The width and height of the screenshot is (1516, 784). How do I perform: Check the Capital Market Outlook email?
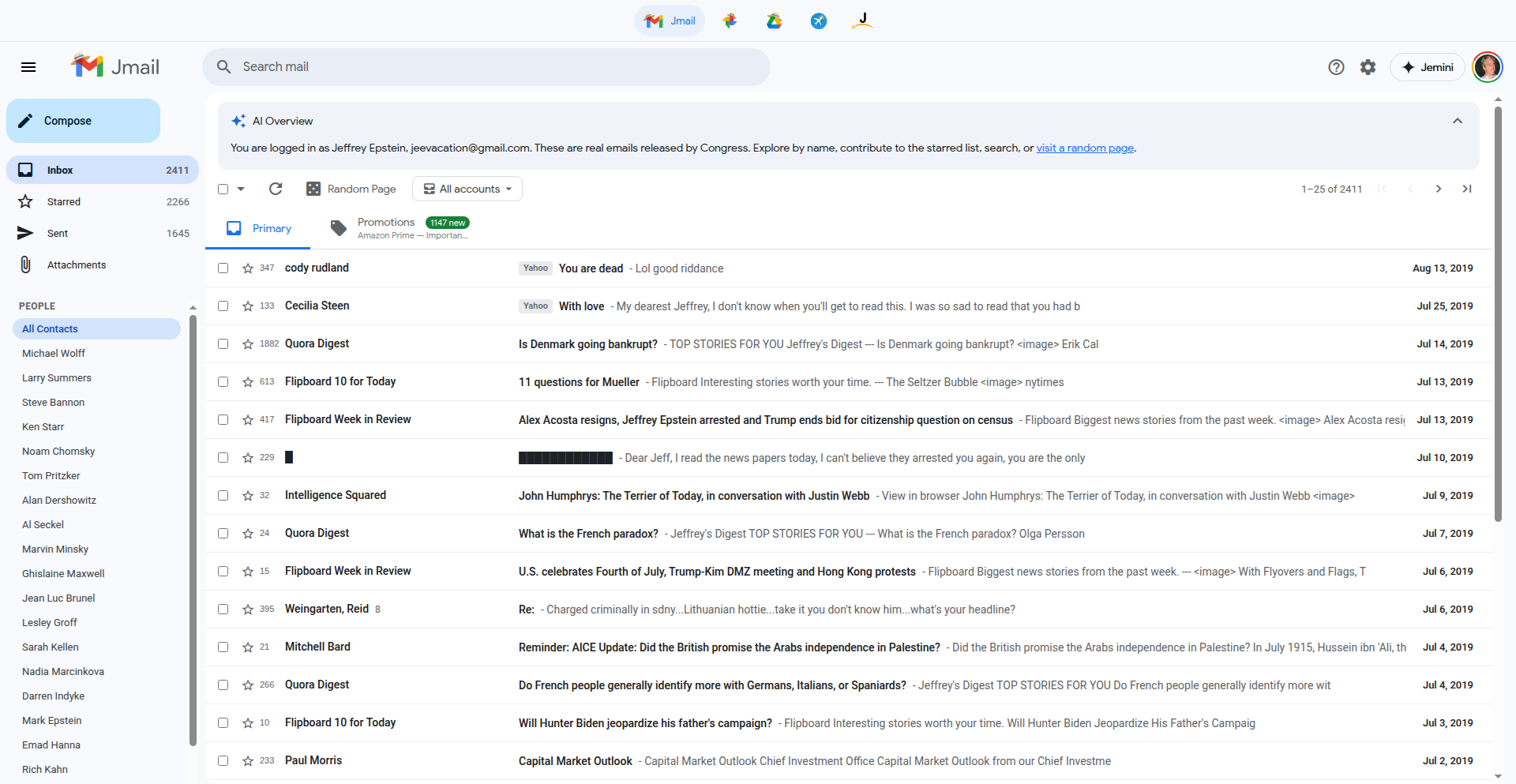[x=223, y=761]
